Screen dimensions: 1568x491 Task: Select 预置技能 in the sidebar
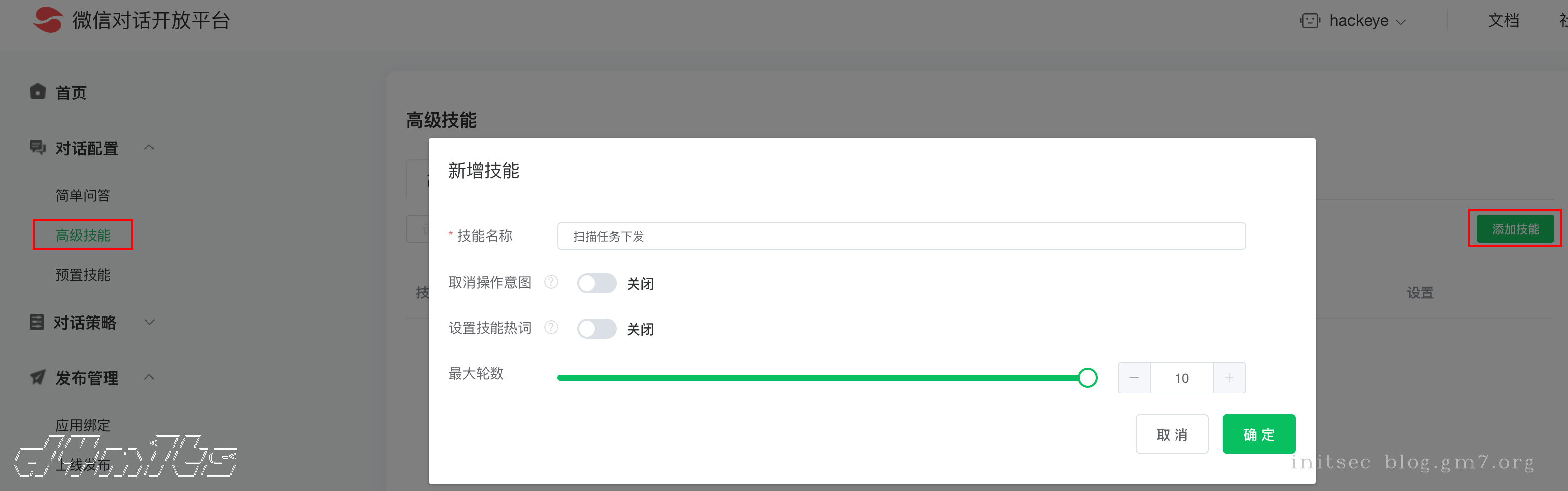[83, 275]
